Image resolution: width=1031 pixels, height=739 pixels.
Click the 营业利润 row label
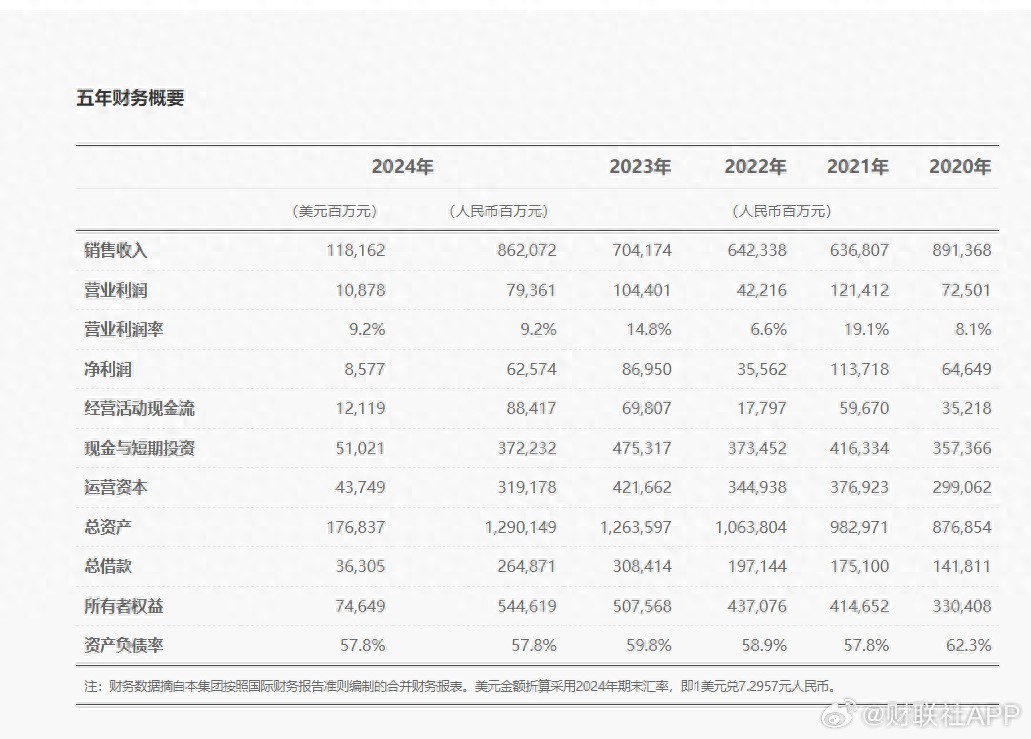(116, 290)
